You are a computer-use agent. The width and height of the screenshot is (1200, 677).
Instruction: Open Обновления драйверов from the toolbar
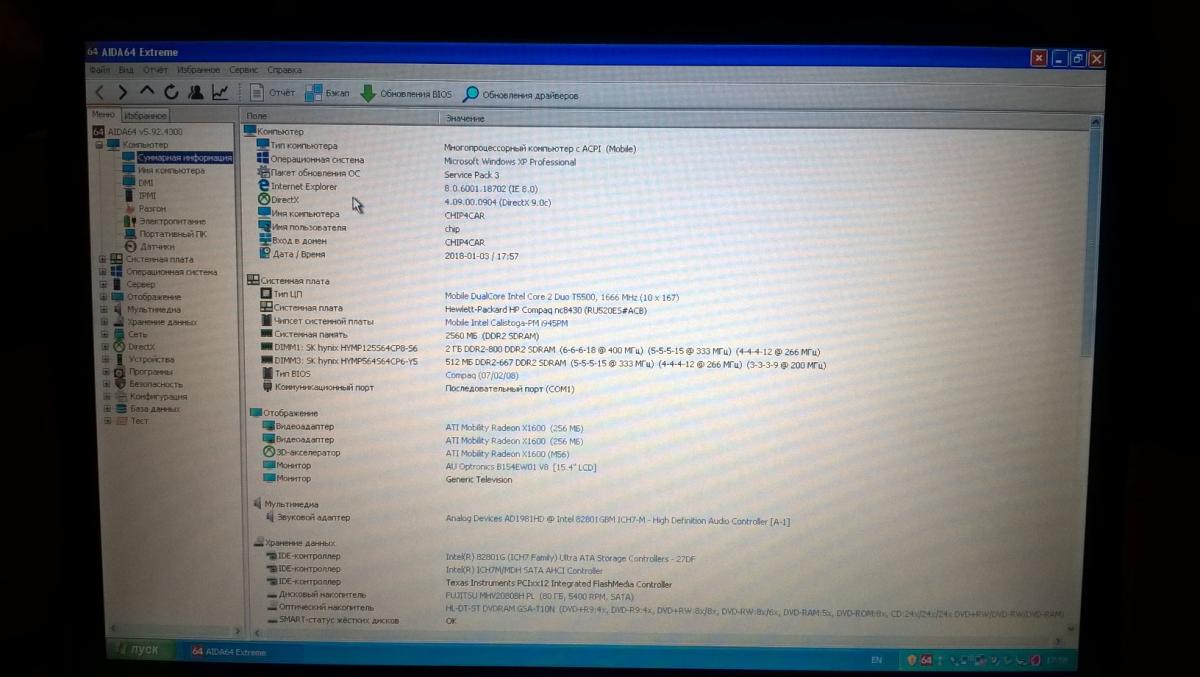520,95
